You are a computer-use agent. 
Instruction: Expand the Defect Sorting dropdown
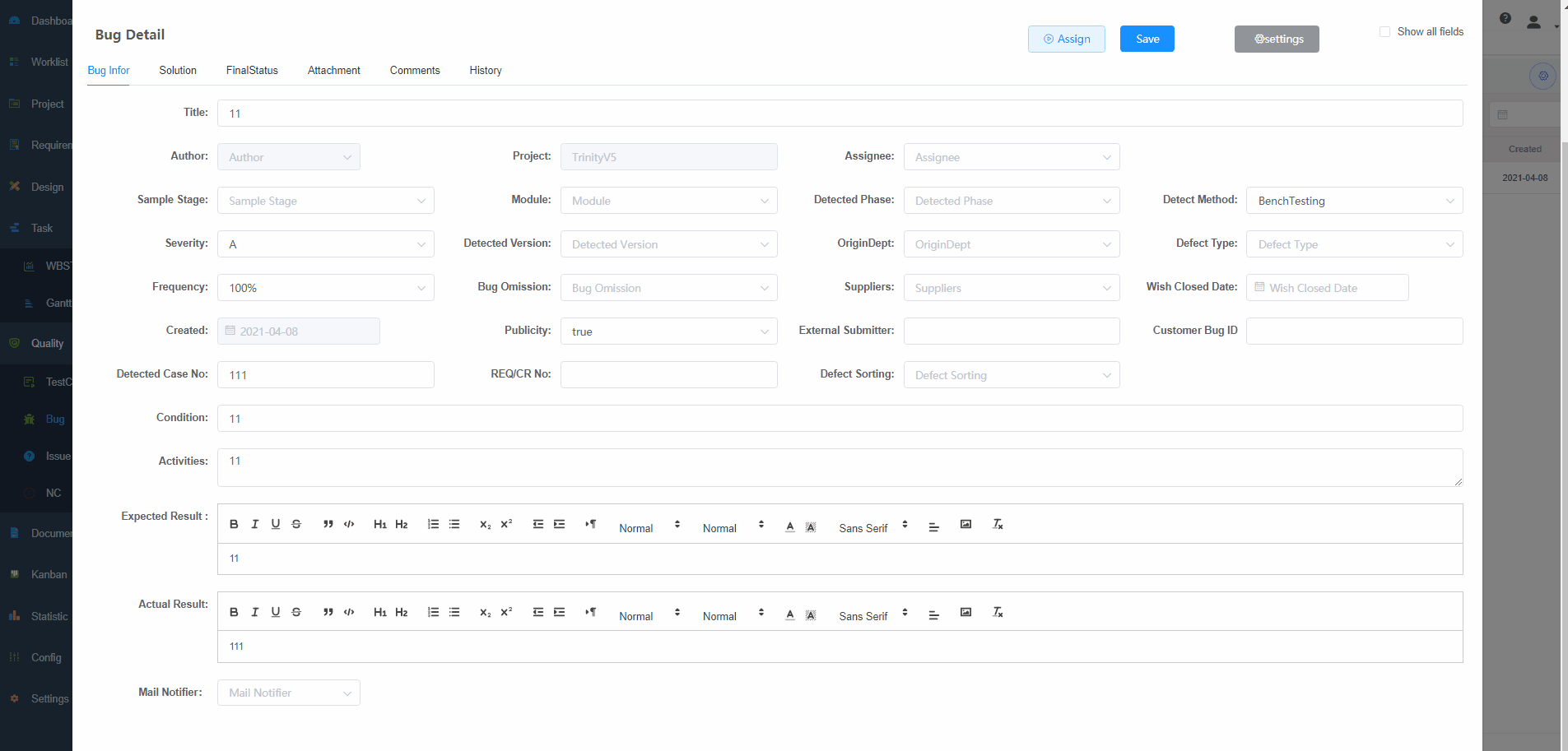(1012, 375)
